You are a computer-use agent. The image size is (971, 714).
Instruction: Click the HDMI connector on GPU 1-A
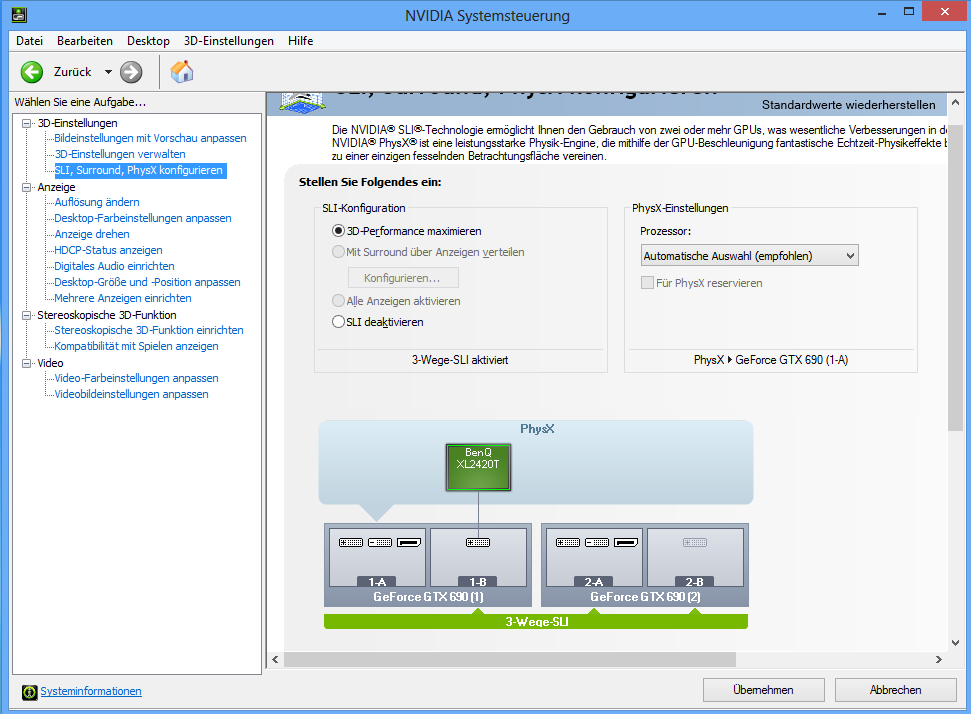(x=409, y=542)
